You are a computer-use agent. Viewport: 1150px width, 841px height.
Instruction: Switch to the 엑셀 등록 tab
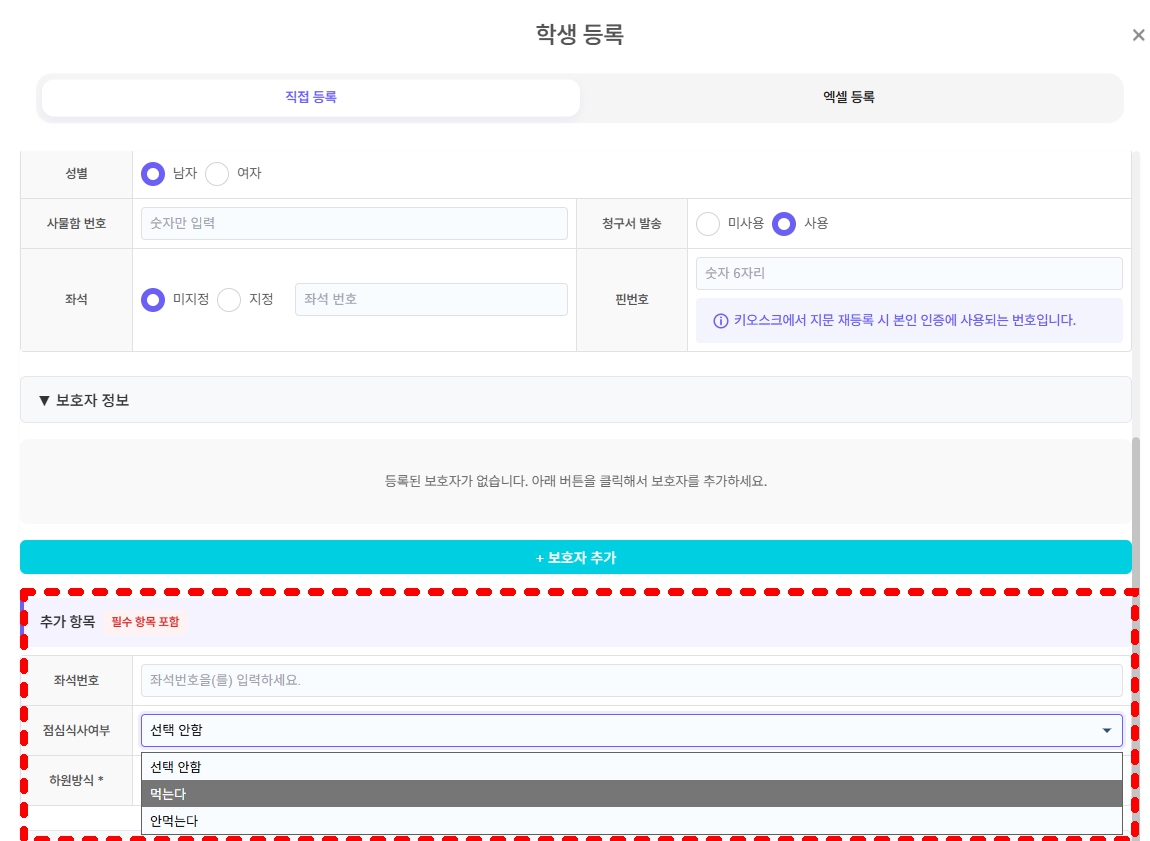tap(849, 98)
